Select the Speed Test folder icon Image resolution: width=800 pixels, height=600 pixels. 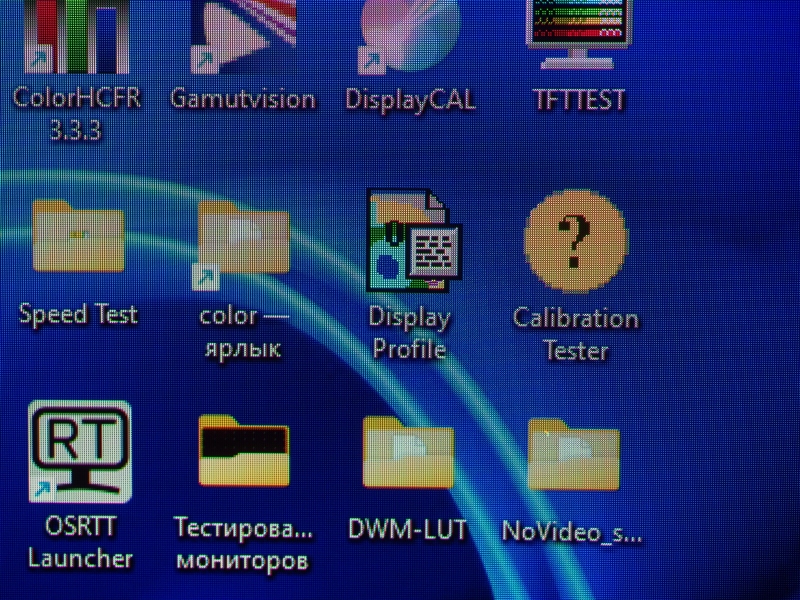[78, 237]
